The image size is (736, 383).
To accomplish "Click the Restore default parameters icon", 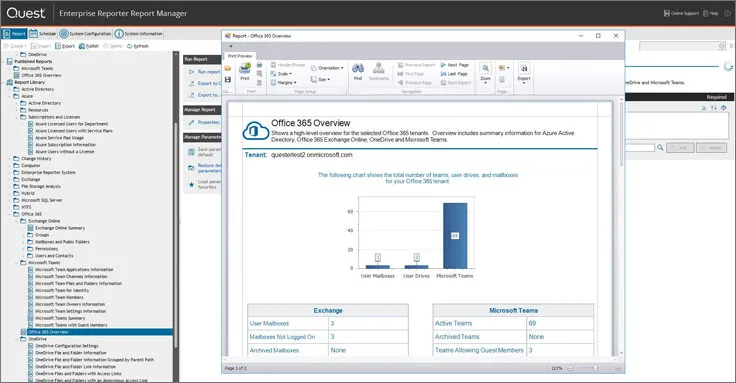I will [192, 168].
